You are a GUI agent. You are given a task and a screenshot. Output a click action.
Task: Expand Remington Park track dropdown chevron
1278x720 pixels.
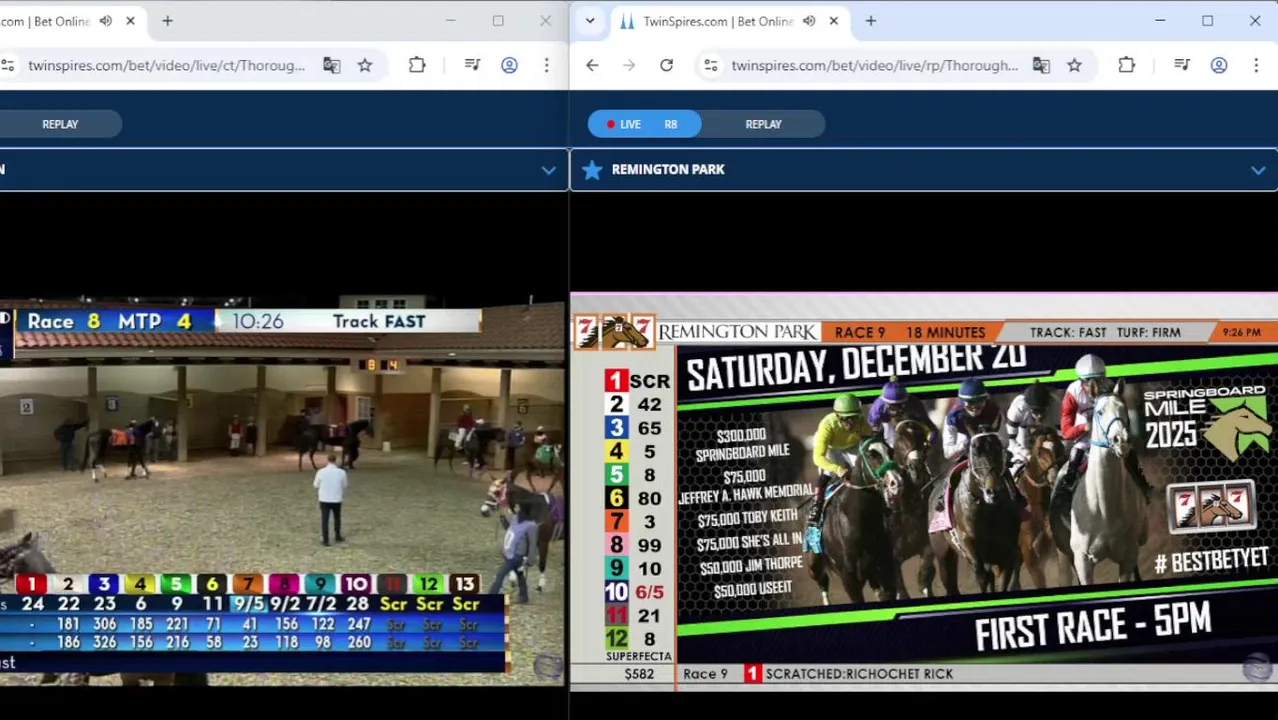(x=1257, y=170)
